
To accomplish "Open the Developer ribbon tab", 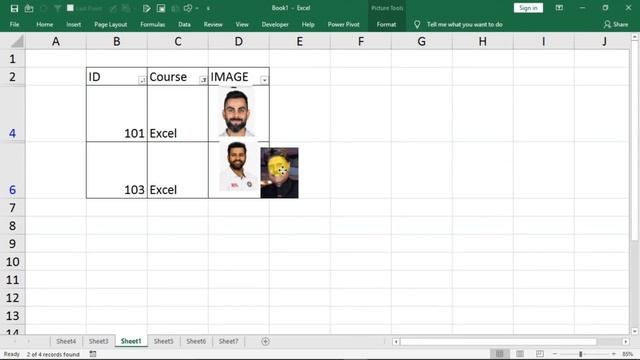I will tap(275, 24).
